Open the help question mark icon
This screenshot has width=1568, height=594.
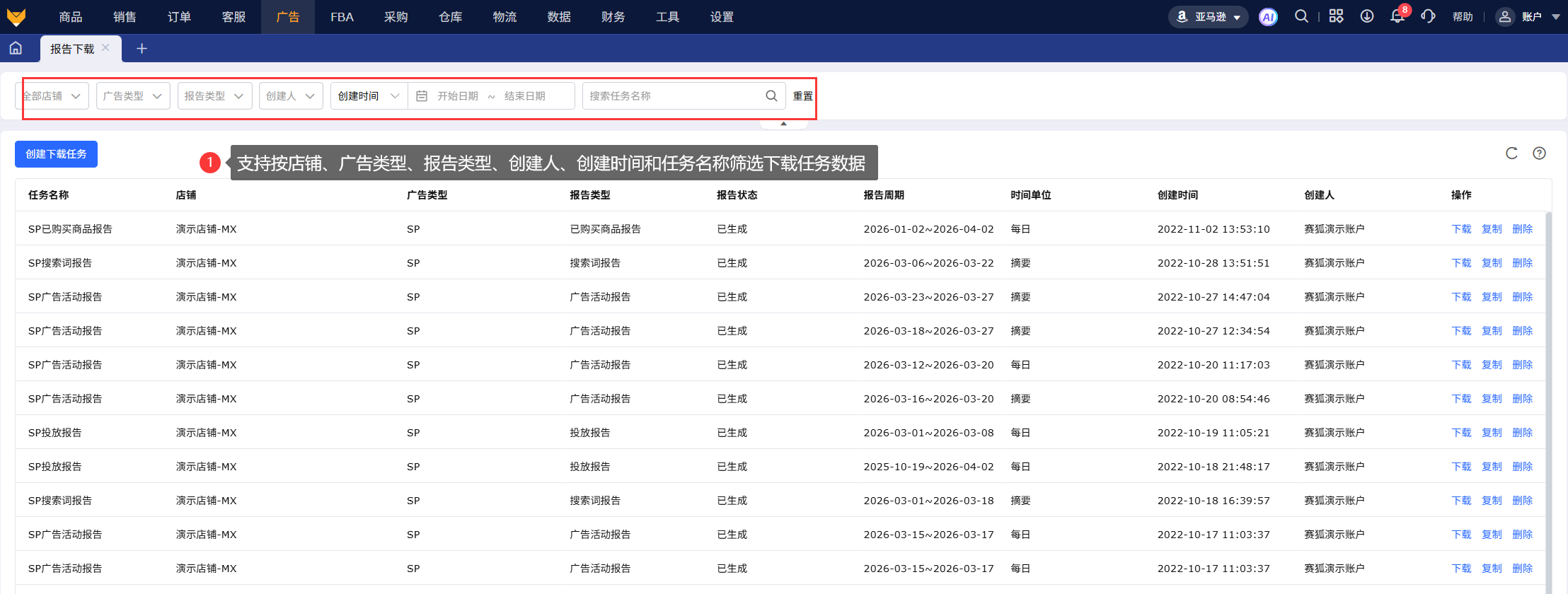(1539, 153)
